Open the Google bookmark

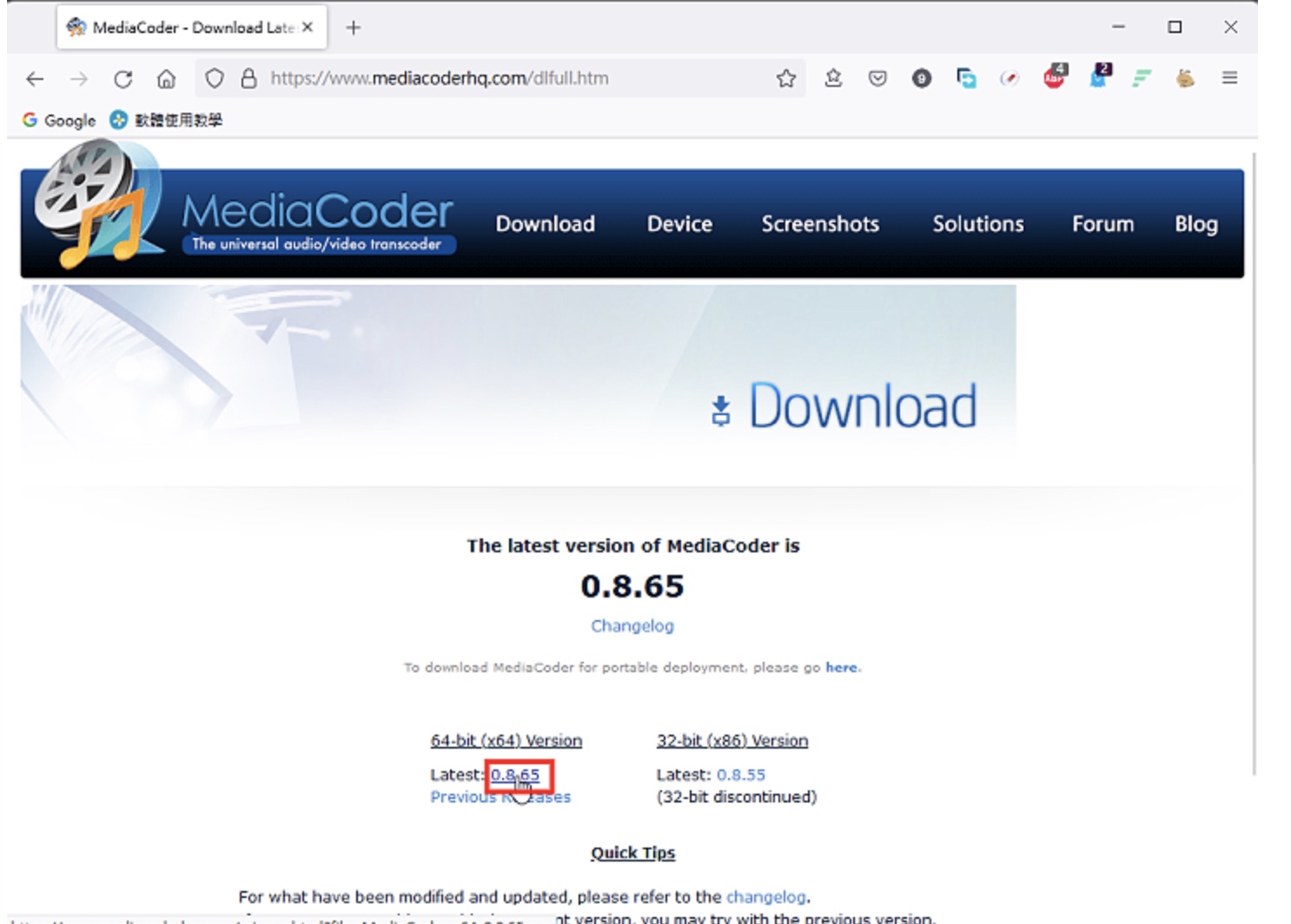click(x=59, y=120)
